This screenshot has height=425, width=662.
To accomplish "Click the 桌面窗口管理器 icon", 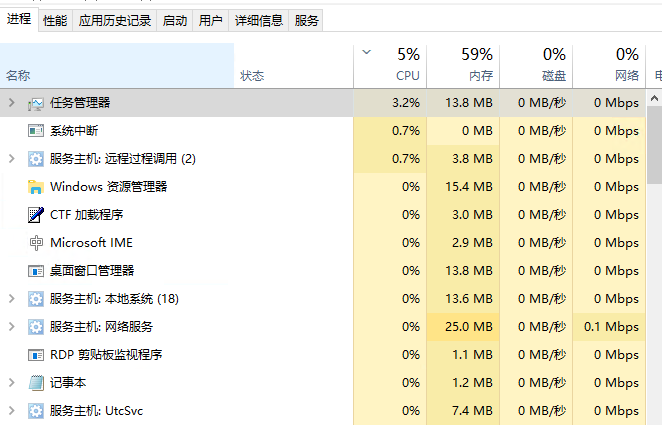I will point(36,271).
